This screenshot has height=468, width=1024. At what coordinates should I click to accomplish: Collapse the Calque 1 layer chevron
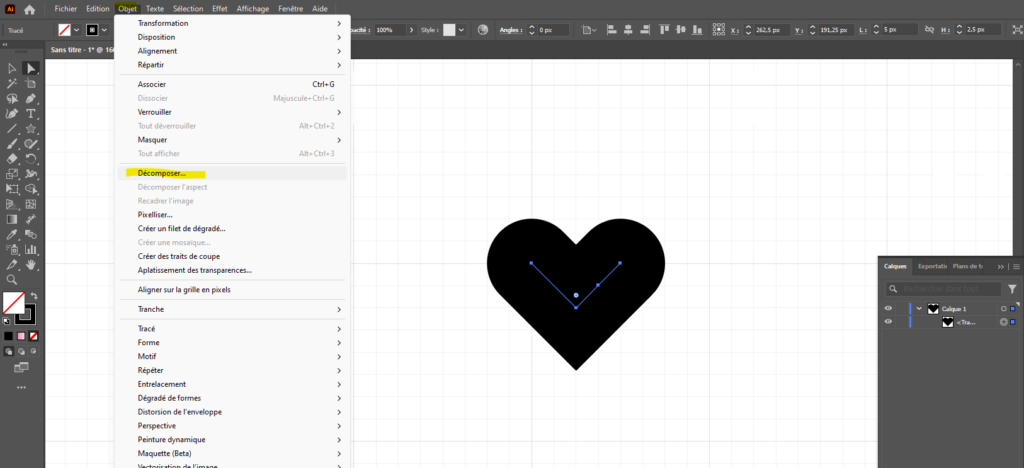[919, 308]
